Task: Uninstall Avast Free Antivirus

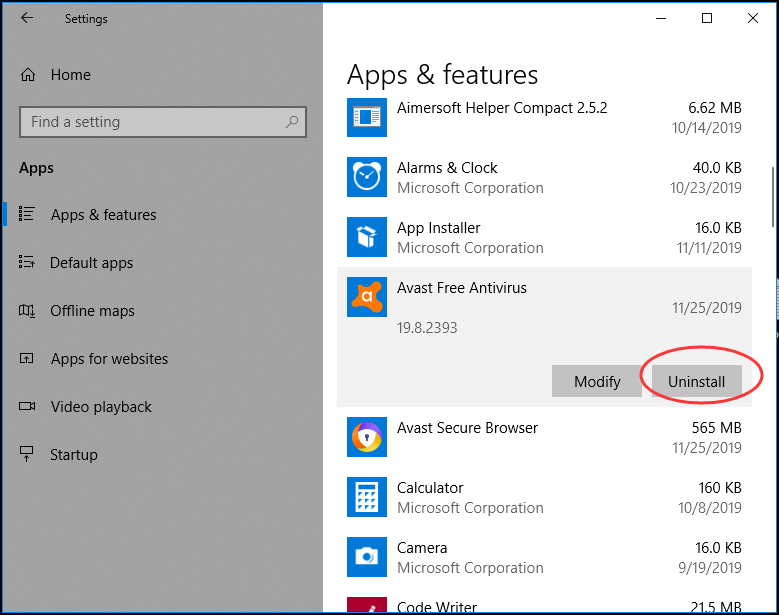Action: click(x=697, y=382)
